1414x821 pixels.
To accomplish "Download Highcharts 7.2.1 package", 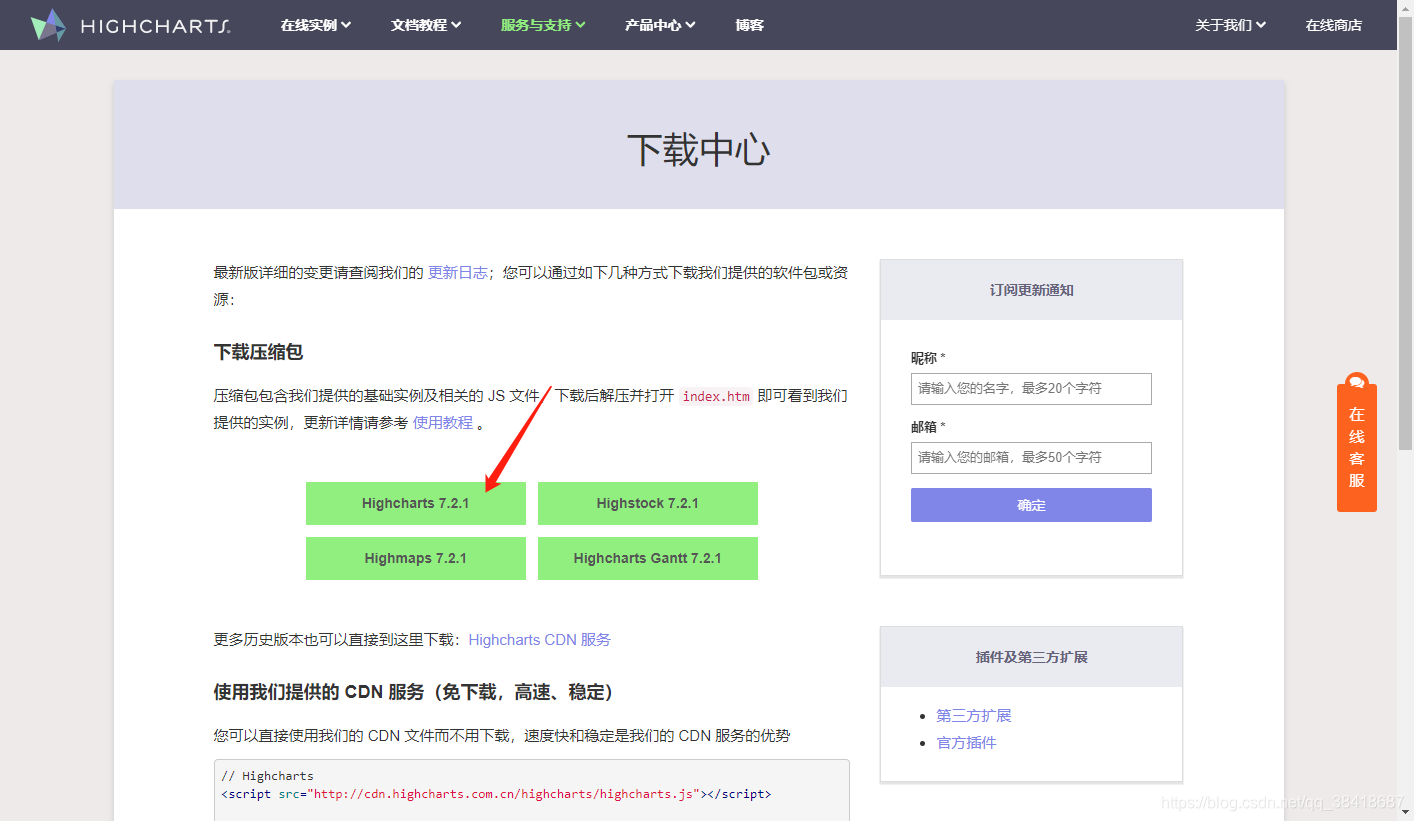I will pos(416,503).
